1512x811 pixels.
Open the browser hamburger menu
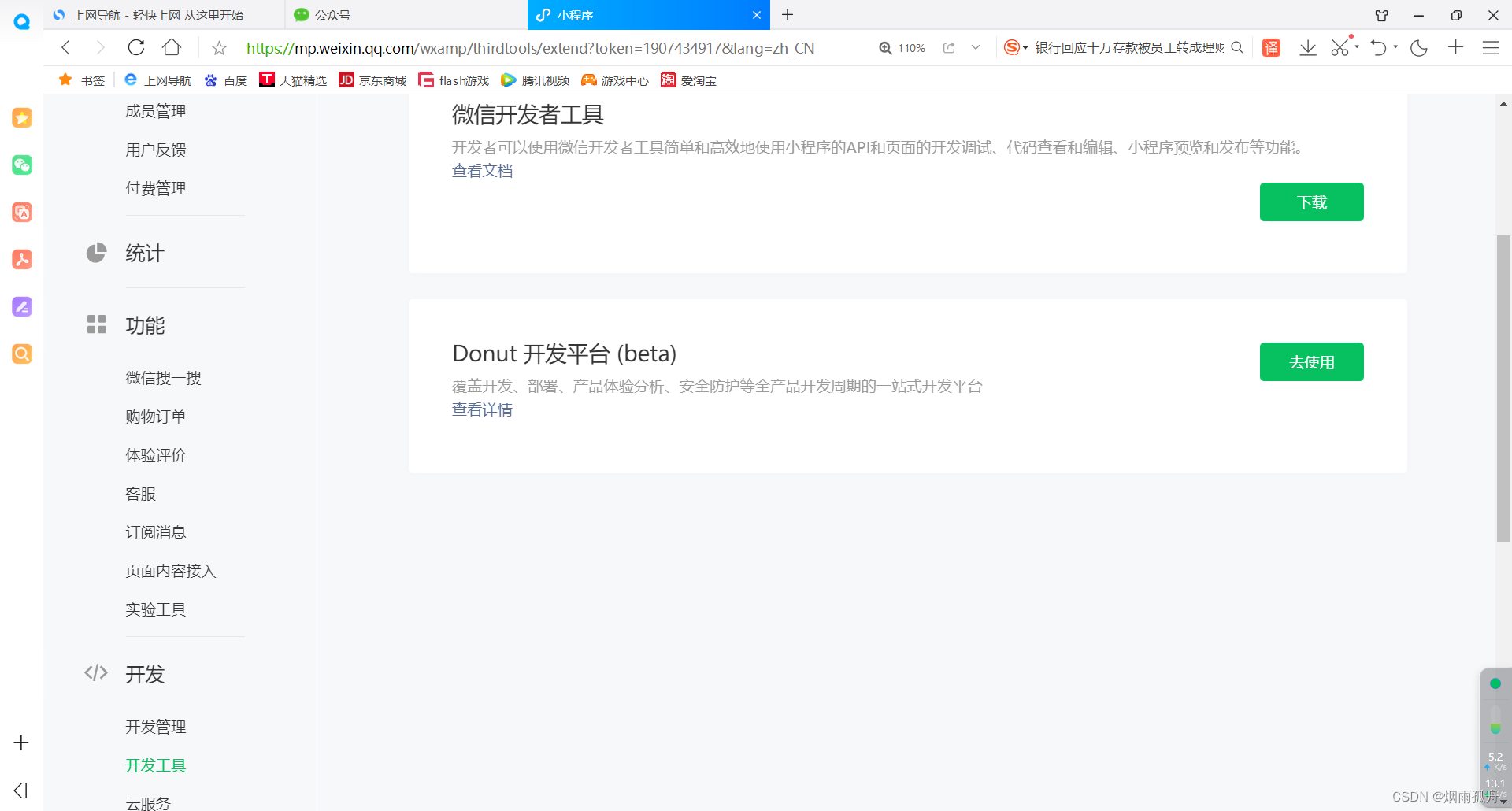click(x=1491, y=48)
